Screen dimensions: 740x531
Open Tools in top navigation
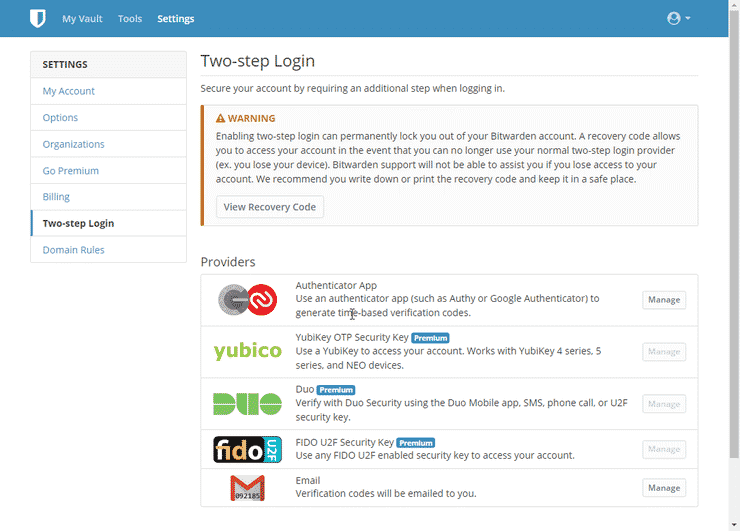(130, 19)
